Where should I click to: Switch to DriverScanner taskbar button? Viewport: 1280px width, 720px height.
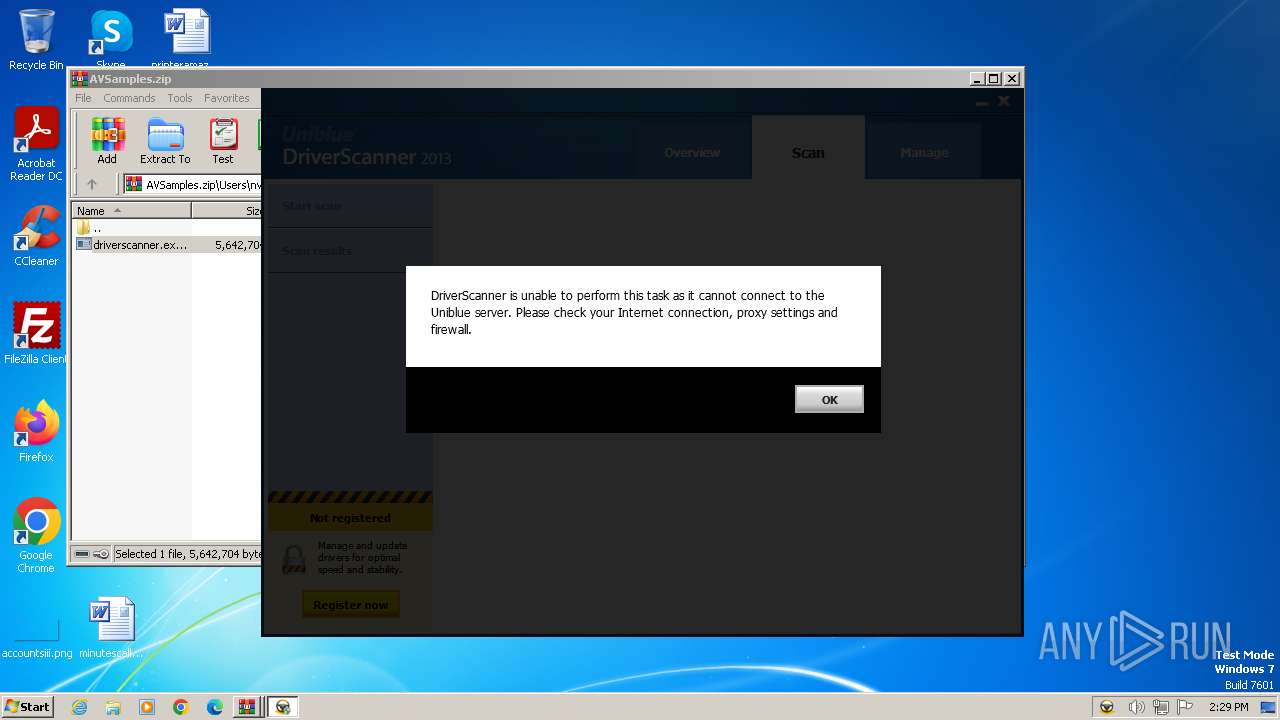click(x=283, y=707)
